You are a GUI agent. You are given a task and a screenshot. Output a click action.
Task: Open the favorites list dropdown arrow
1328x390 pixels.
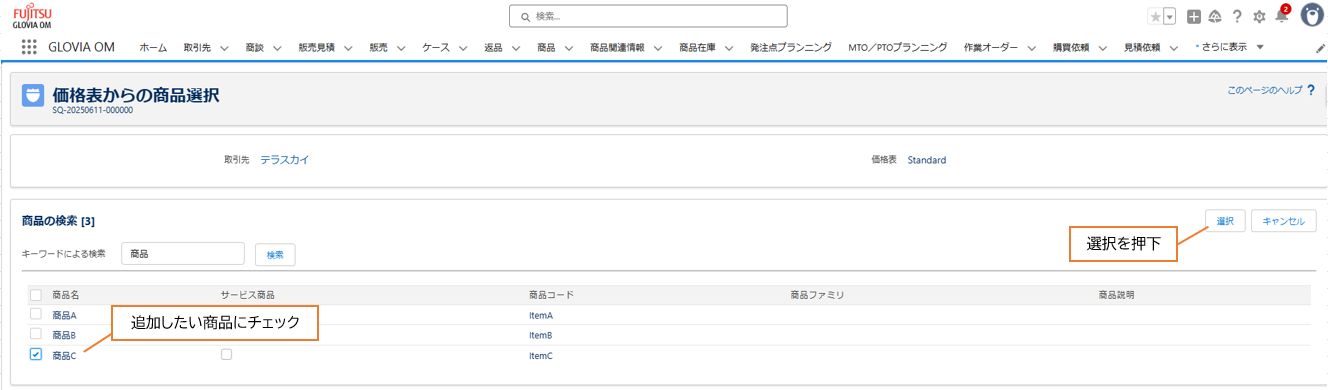coord(1169,16)
